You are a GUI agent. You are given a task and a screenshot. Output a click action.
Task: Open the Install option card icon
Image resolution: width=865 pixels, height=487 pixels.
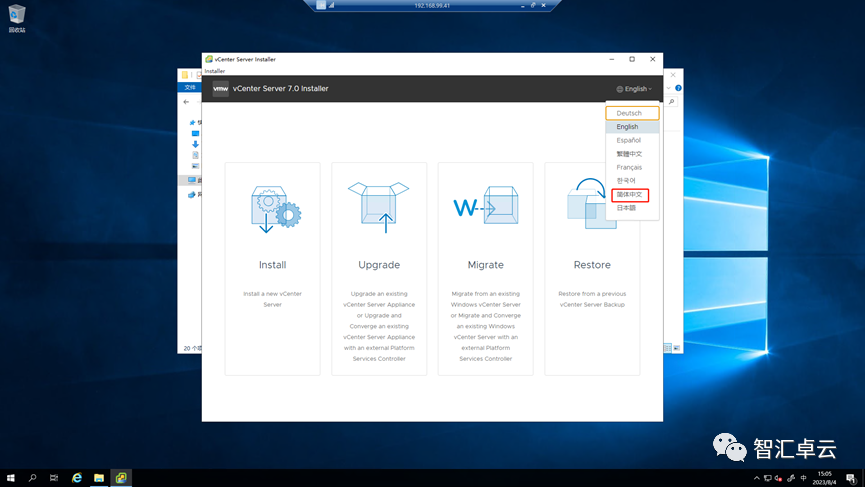point(276,209)
